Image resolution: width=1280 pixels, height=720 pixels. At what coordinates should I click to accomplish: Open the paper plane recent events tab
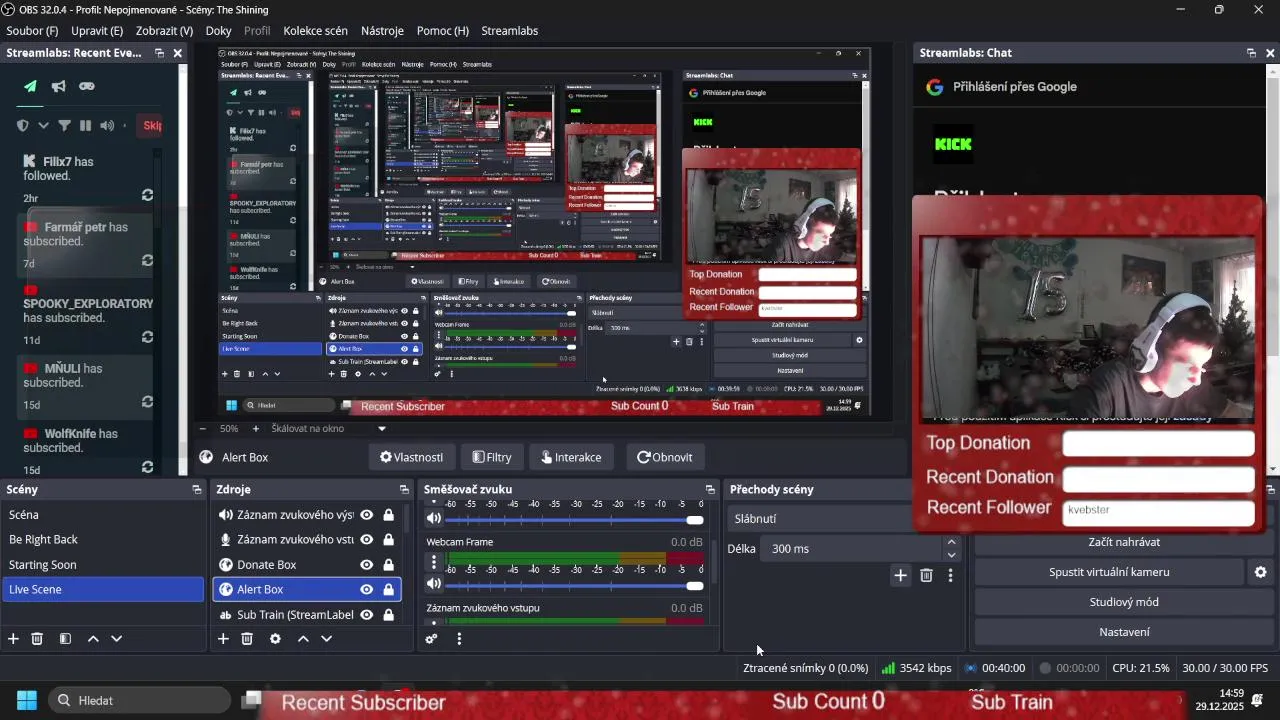pyautogui.click(x=30, y=86)
